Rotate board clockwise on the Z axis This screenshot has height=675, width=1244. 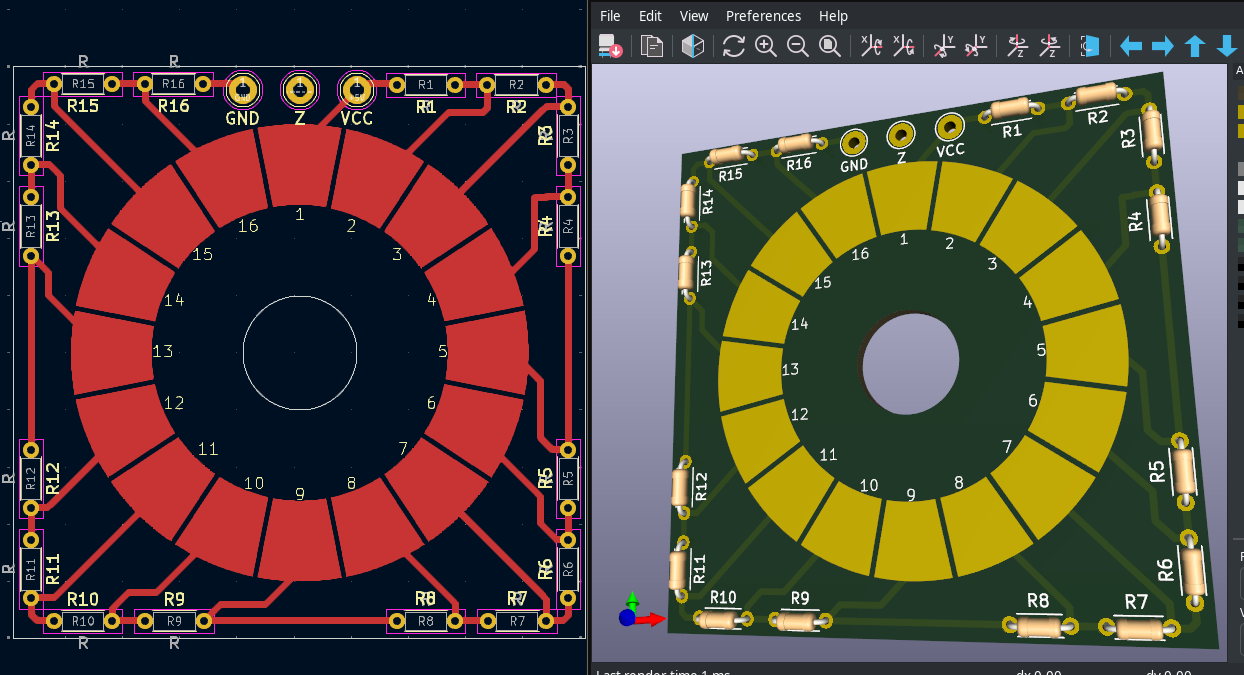pos(1017,45)
